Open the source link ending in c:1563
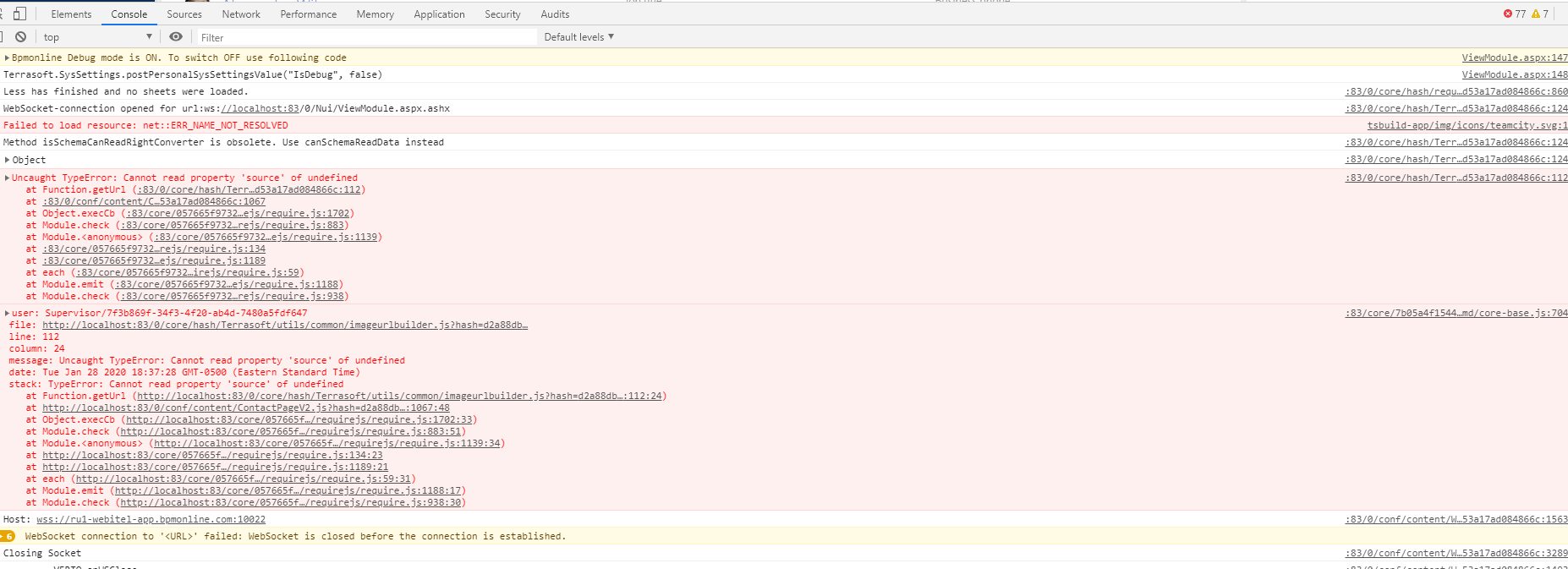This screenshot has height=569, width=1568. (1456, 519)
